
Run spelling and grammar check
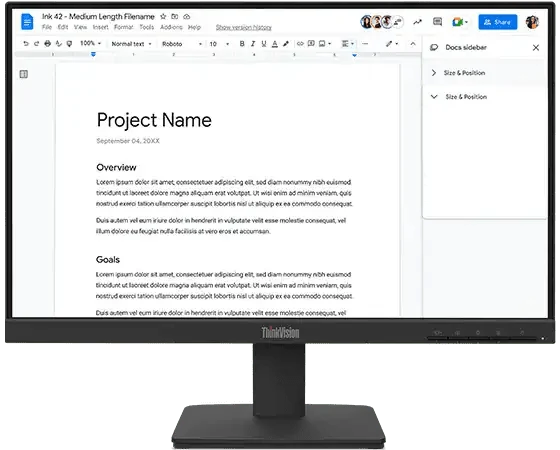coord(59,44)
